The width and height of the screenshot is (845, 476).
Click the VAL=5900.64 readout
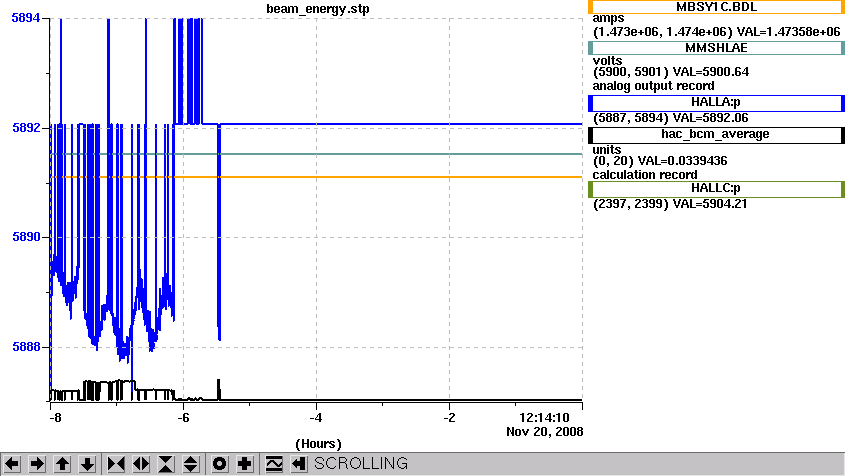(711, 72)
